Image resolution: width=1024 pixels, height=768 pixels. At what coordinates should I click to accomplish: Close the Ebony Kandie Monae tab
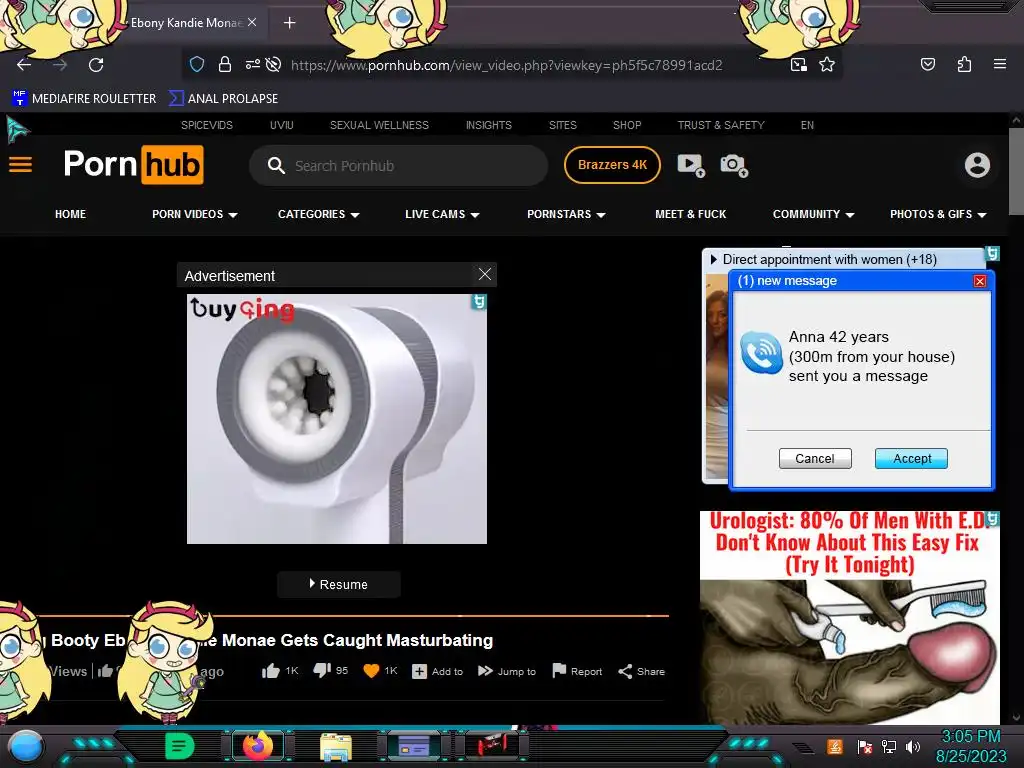tap(252, 22)
